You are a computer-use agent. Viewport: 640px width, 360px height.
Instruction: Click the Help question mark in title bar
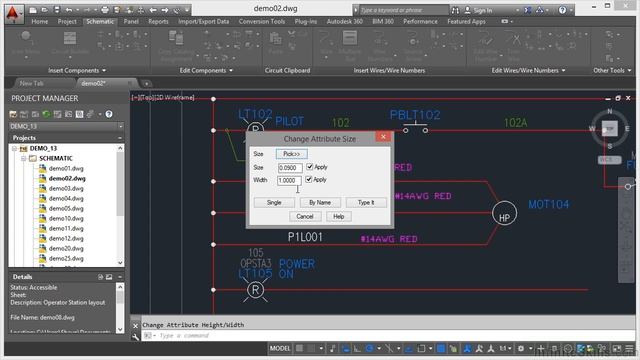(562, 10)
